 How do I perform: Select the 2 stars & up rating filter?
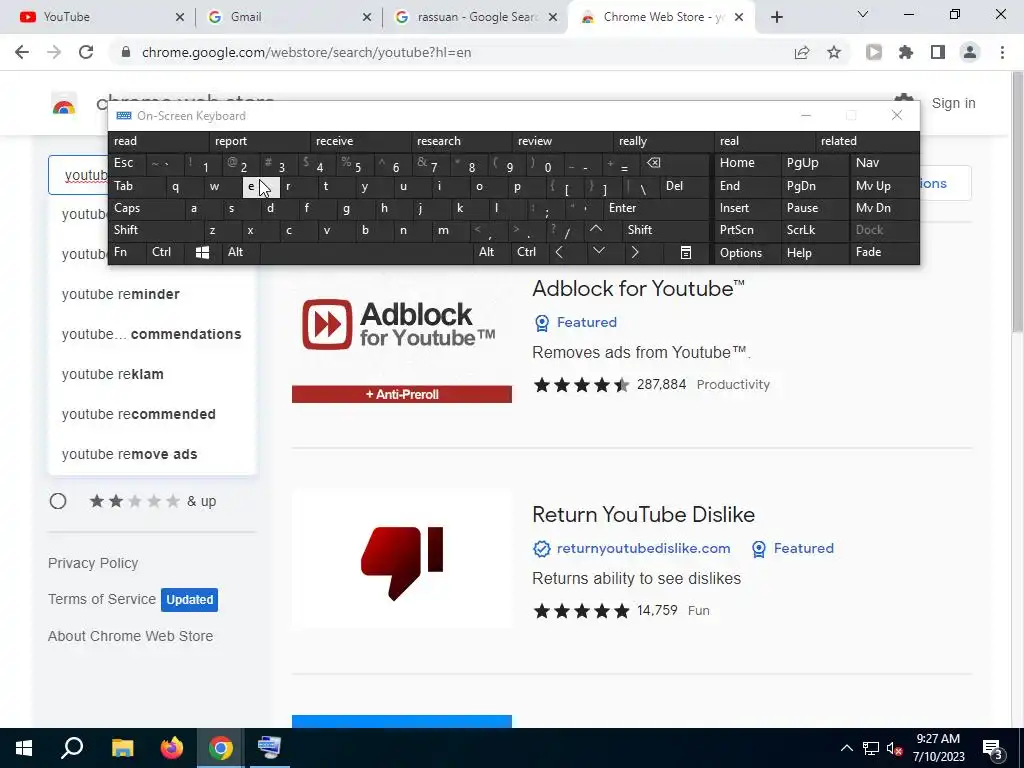[x=58, y=501]
